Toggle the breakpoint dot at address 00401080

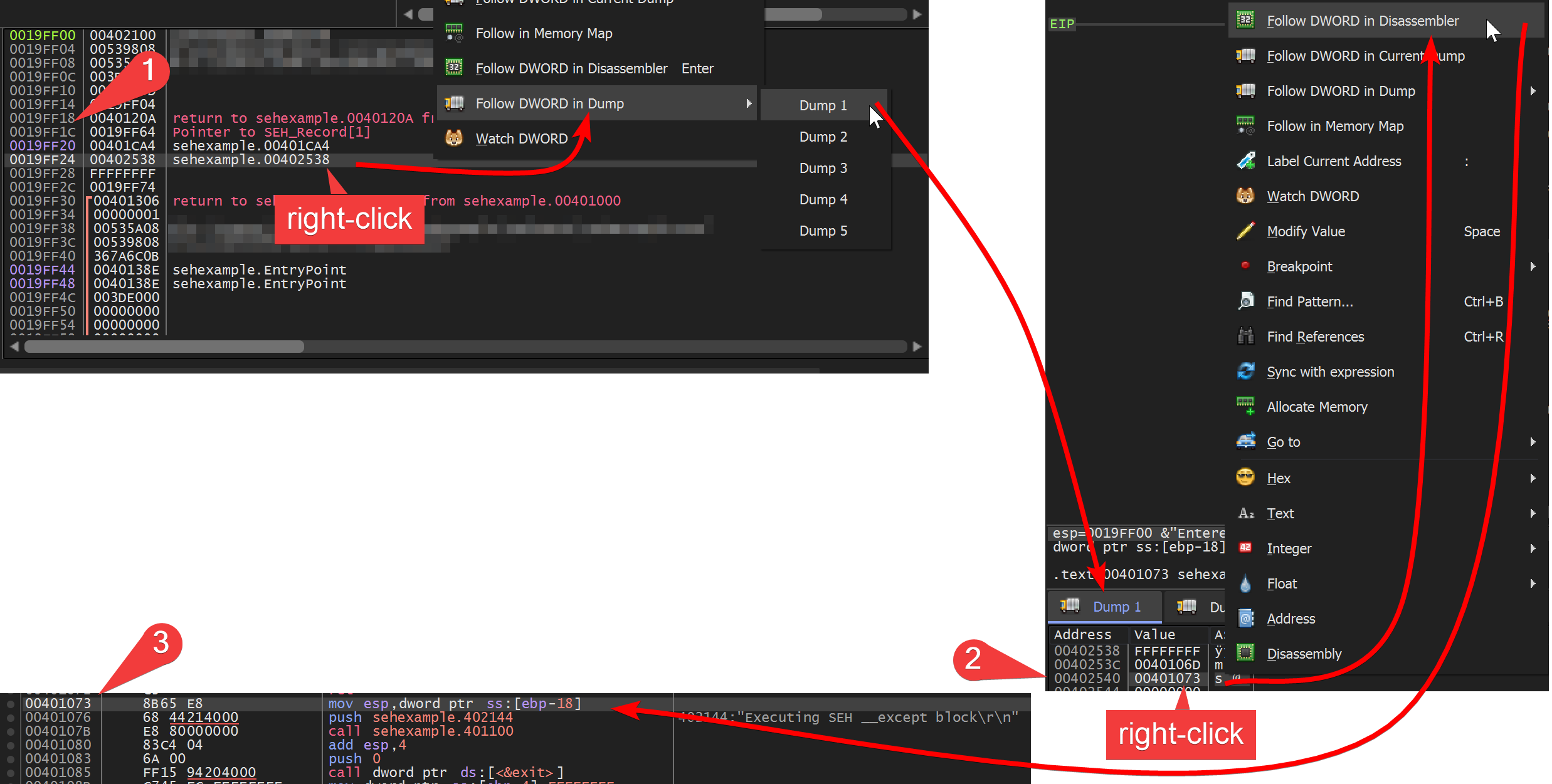click(11, 745)
